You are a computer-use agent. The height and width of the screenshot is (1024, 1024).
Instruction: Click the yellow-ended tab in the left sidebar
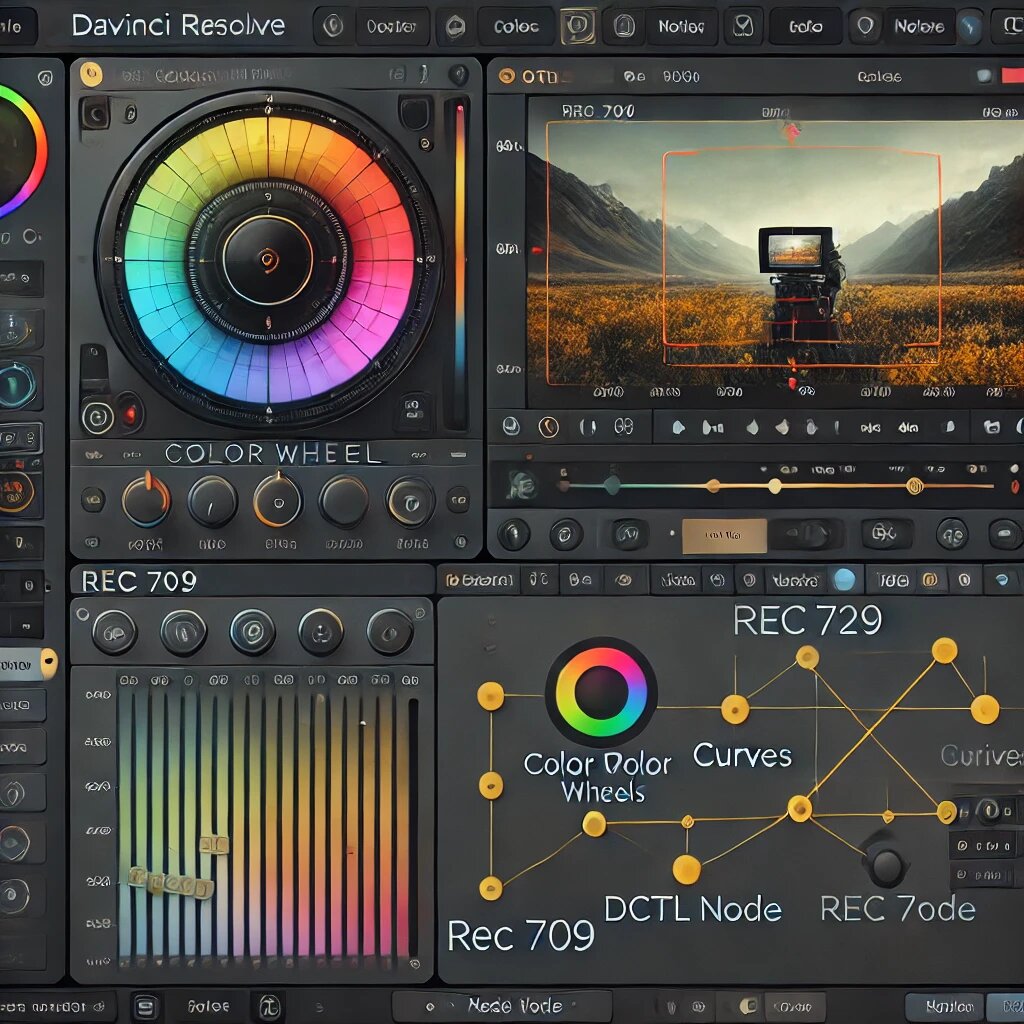28,665
